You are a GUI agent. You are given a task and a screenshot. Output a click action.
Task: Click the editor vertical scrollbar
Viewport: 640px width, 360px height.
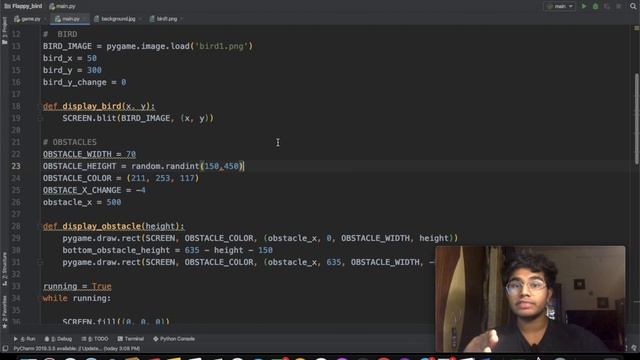[636, 118]
